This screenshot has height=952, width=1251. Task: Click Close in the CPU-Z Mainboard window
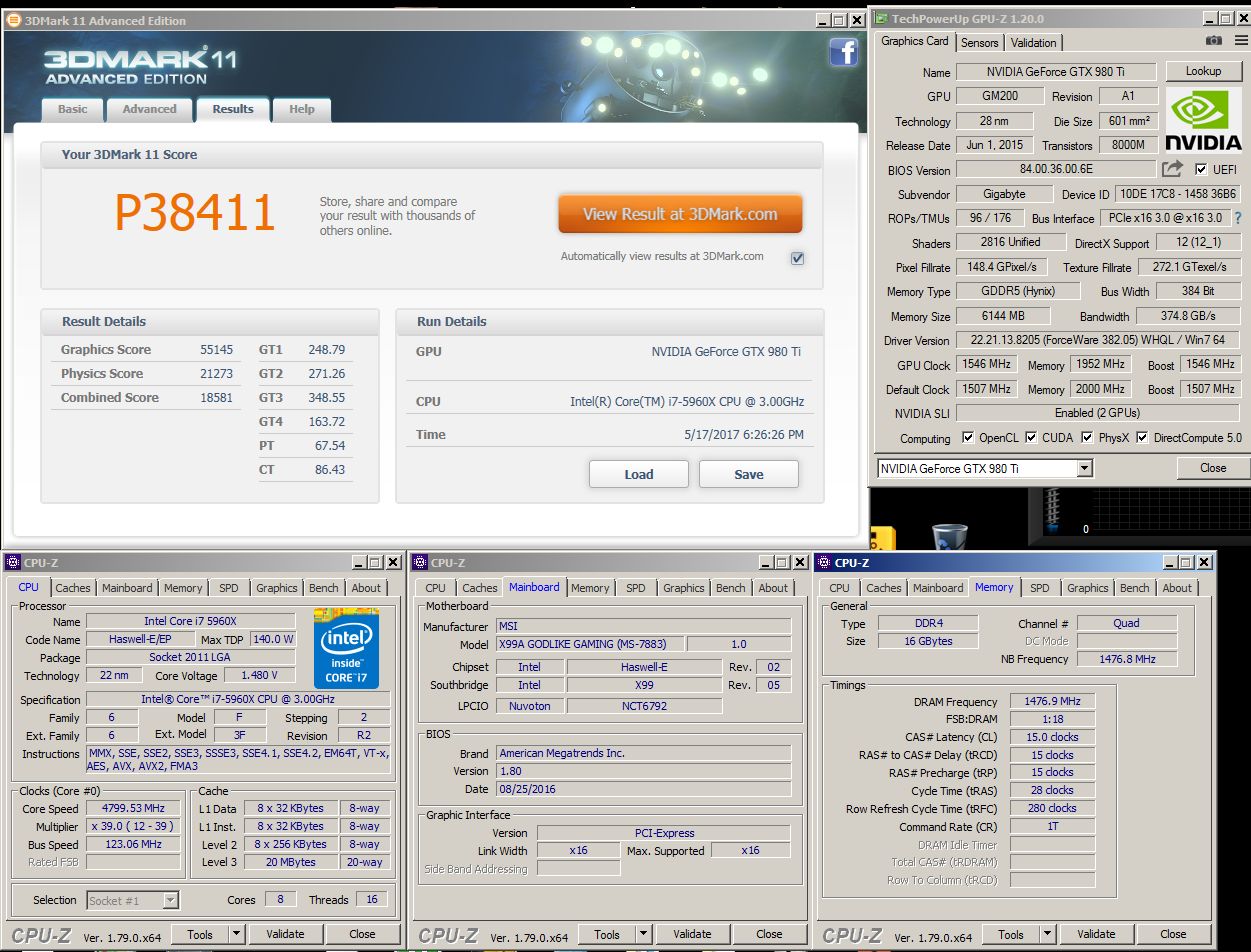point(769,934)
